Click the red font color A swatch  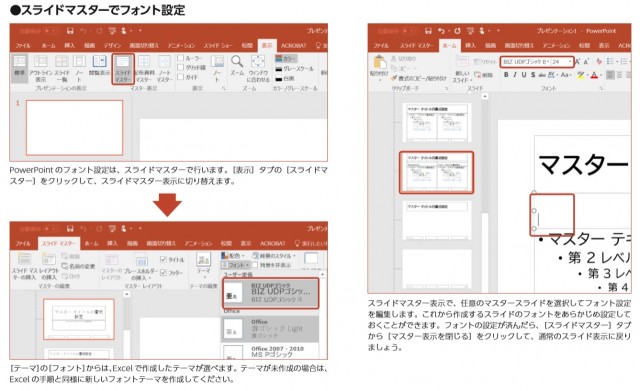[594, 75]
